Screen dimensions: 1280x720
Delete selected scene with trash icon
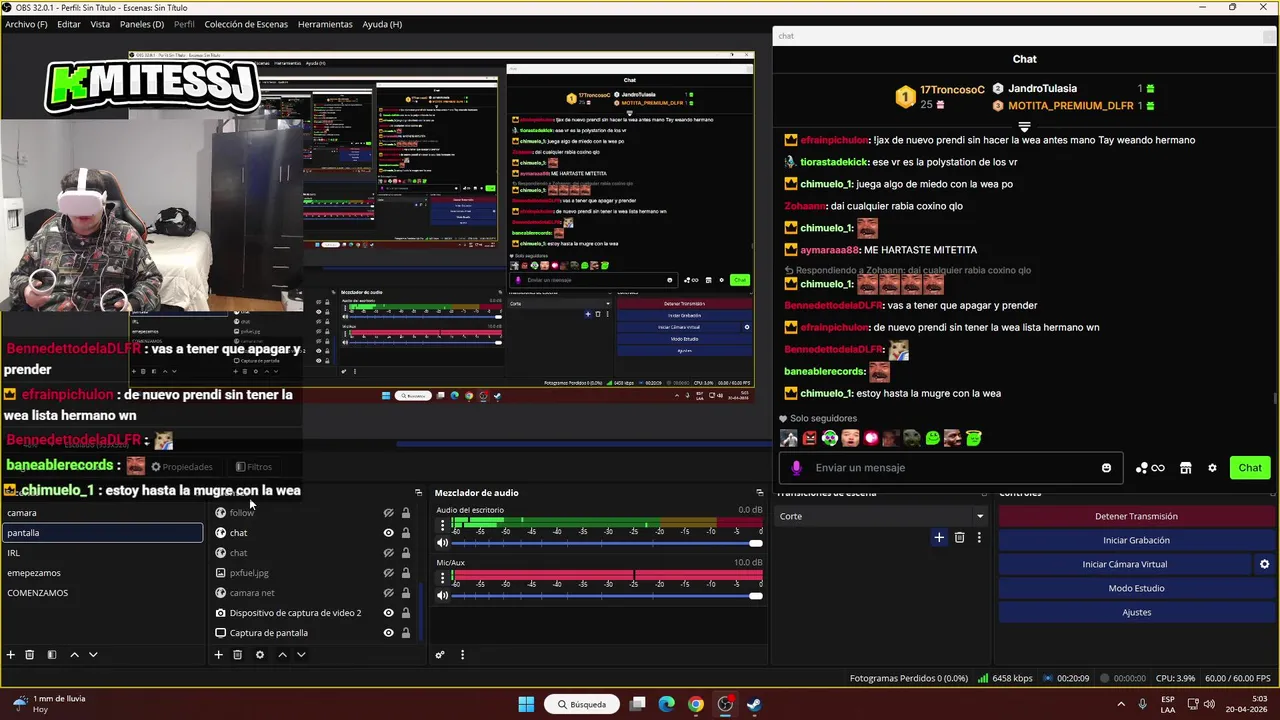pyautogui.click(x=30, y=655)
